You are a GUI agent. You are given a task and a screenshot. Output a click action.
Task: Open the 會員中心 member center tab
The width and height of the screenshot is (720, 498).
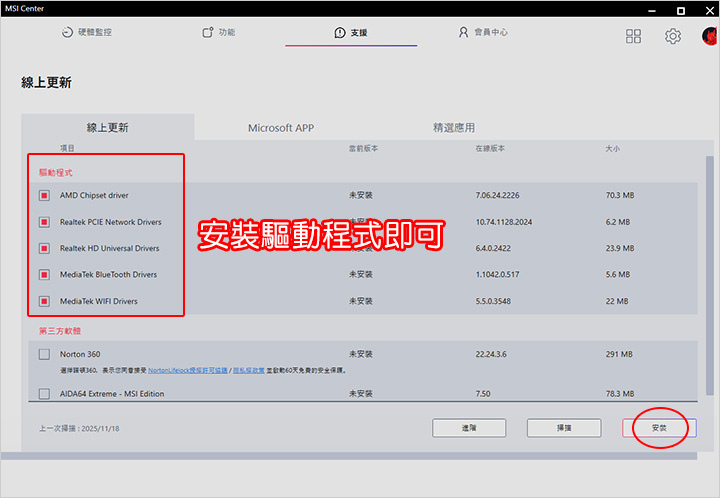click(483, 32)
